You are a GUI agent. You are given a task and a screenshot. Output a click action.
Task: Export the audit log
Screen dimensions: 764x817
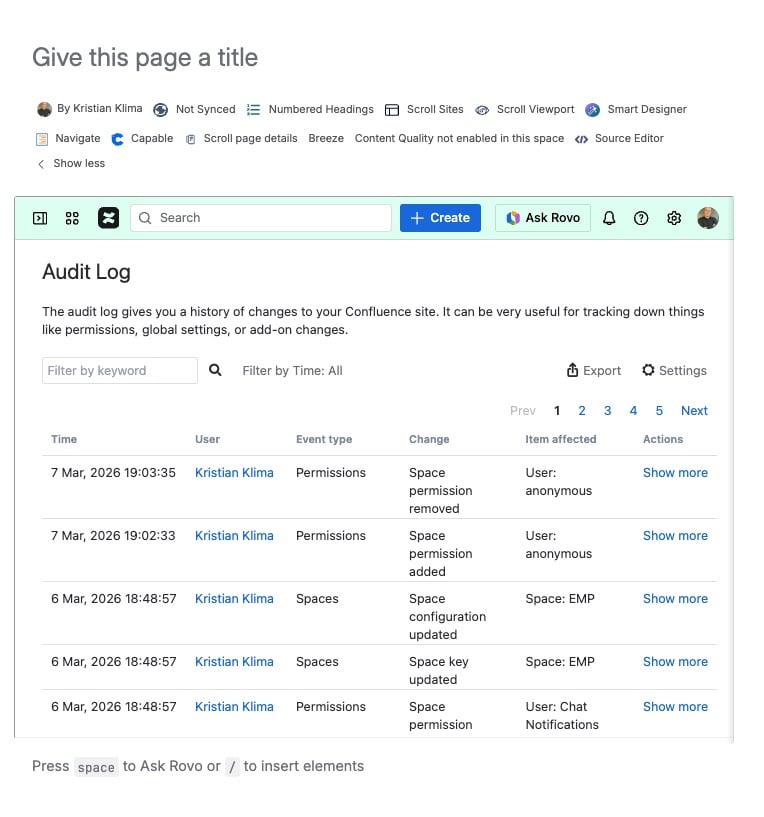point(594,370)
